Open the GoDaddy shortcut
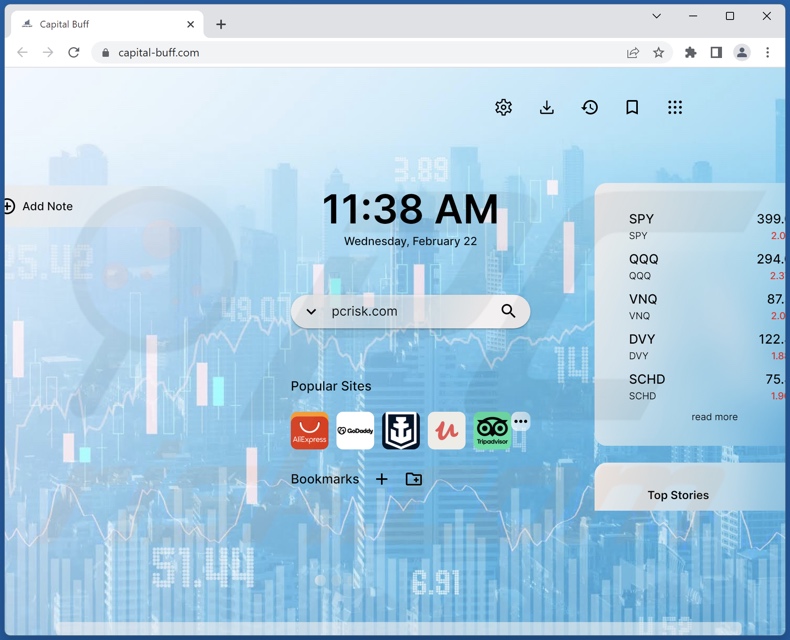Viewport: 790px width, 640px height. point(355,431)
